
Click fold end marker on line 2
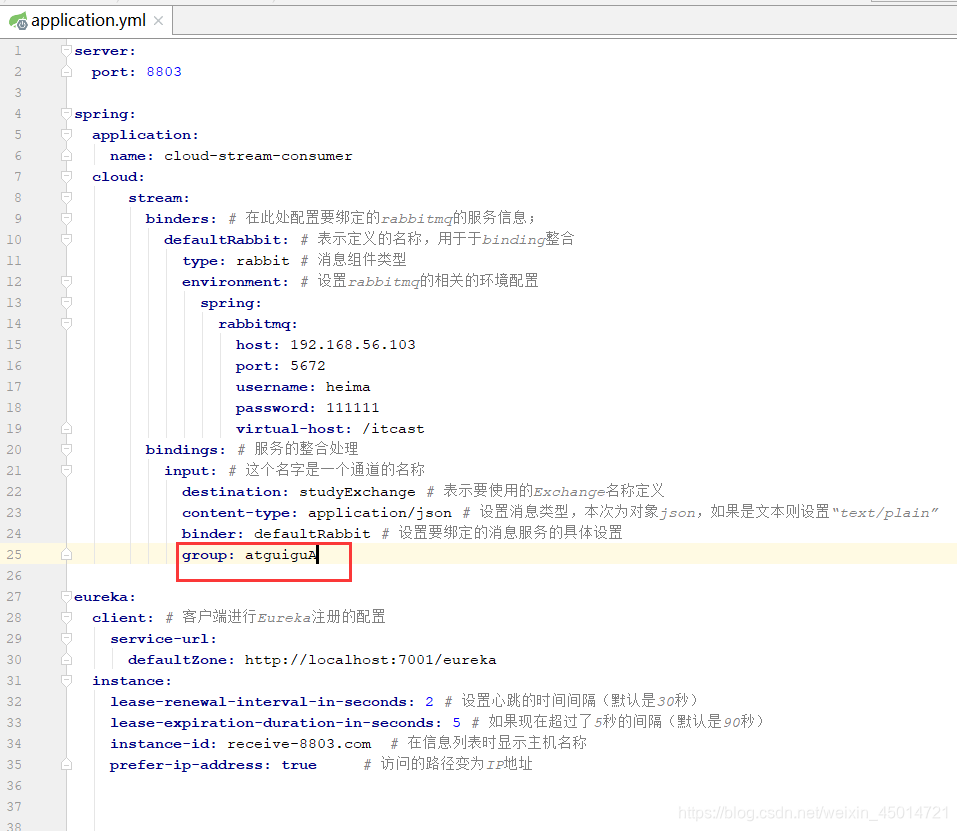coord(67,72)
